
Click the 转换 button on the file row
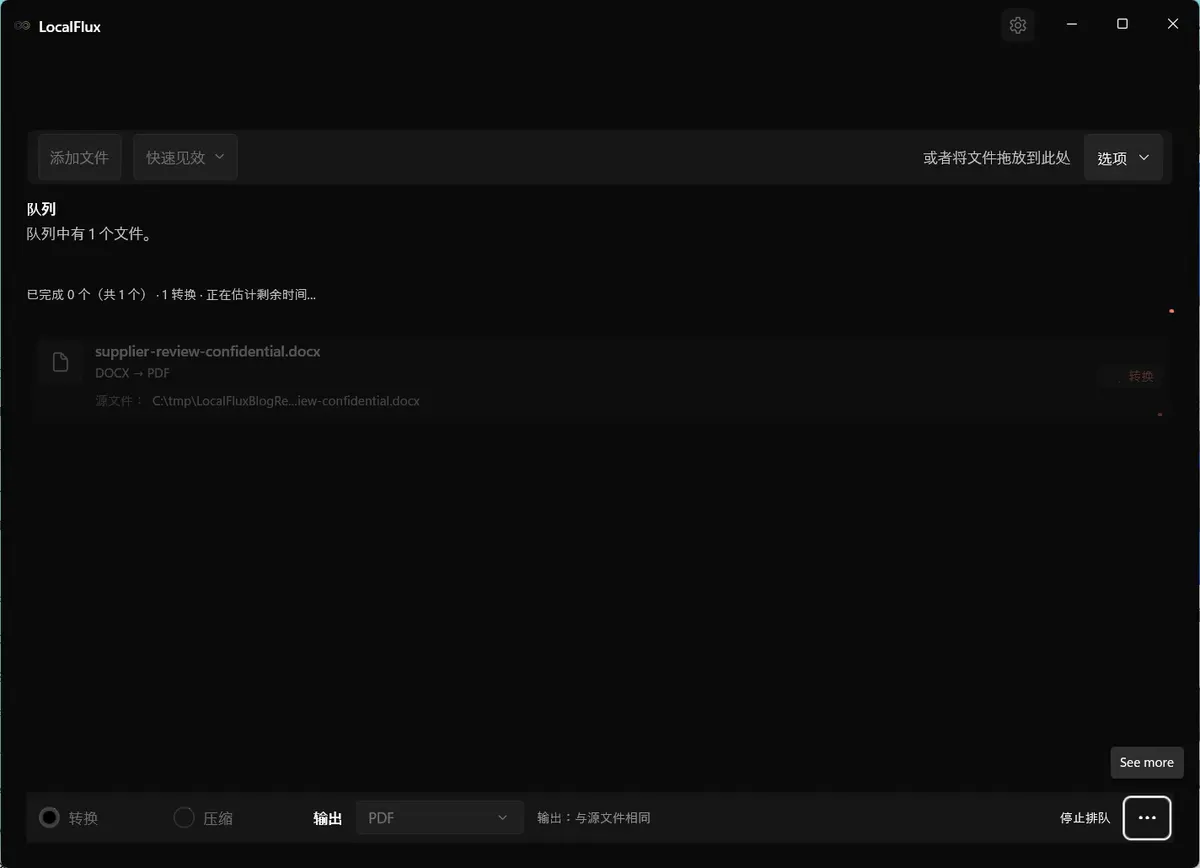[1133, 376]
